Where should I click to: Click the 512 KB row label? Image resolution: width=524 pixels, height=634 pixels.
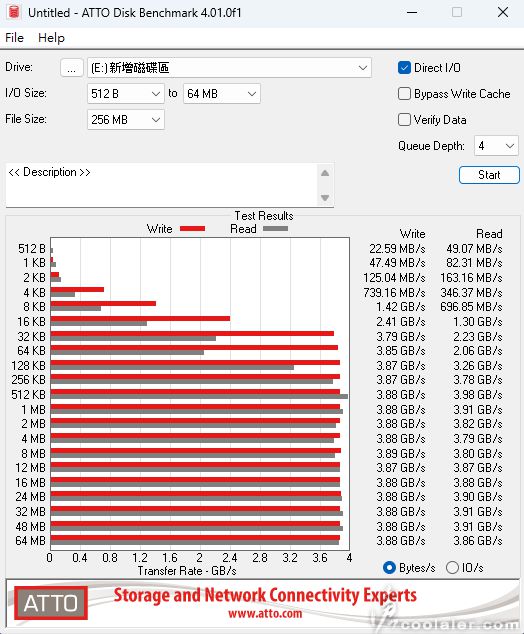[28, 395]
